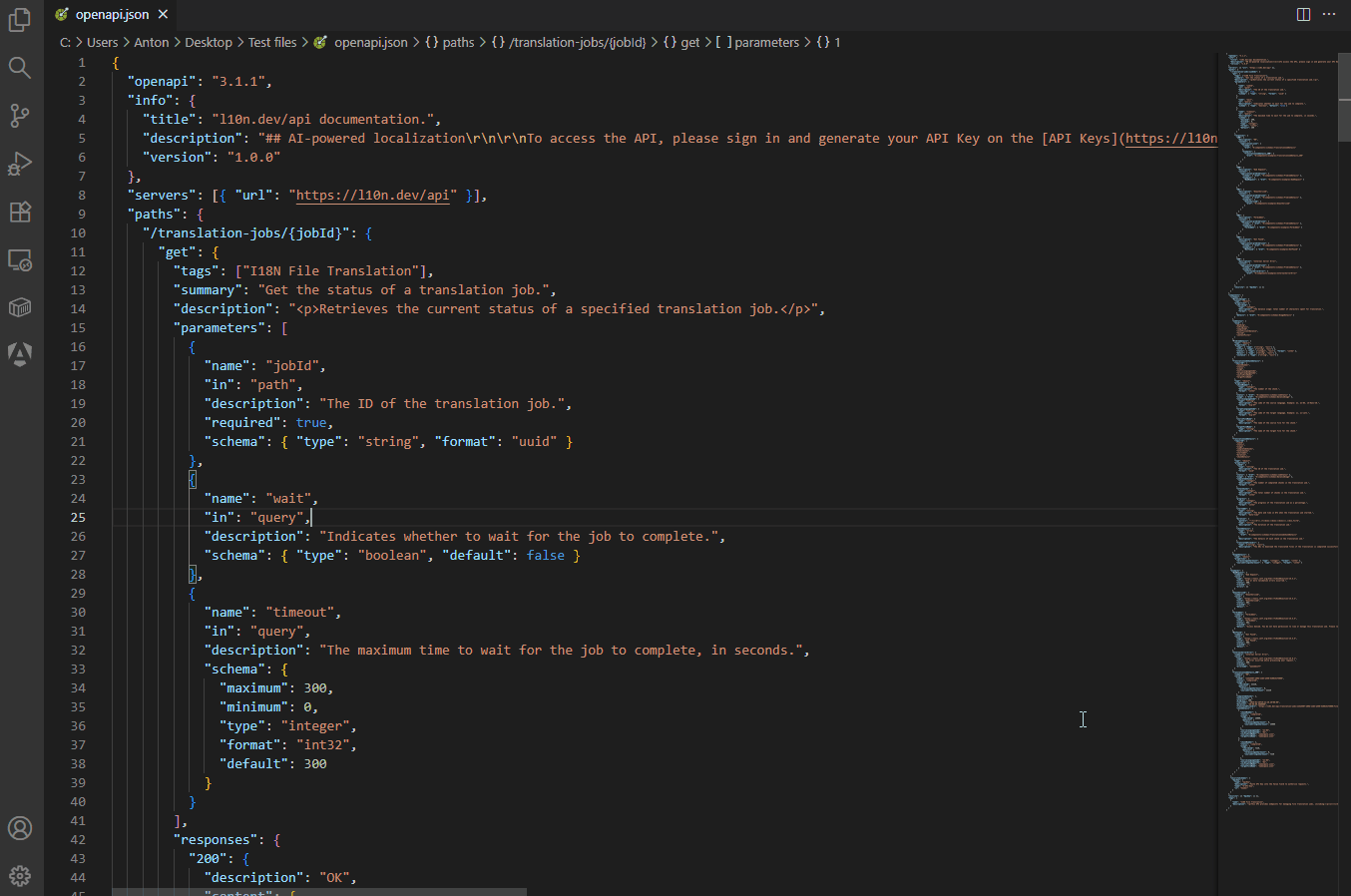Select the bottom extension icon in activity bar
Image resolution: width=1351 pixels, height=896 pixels.
20,354
